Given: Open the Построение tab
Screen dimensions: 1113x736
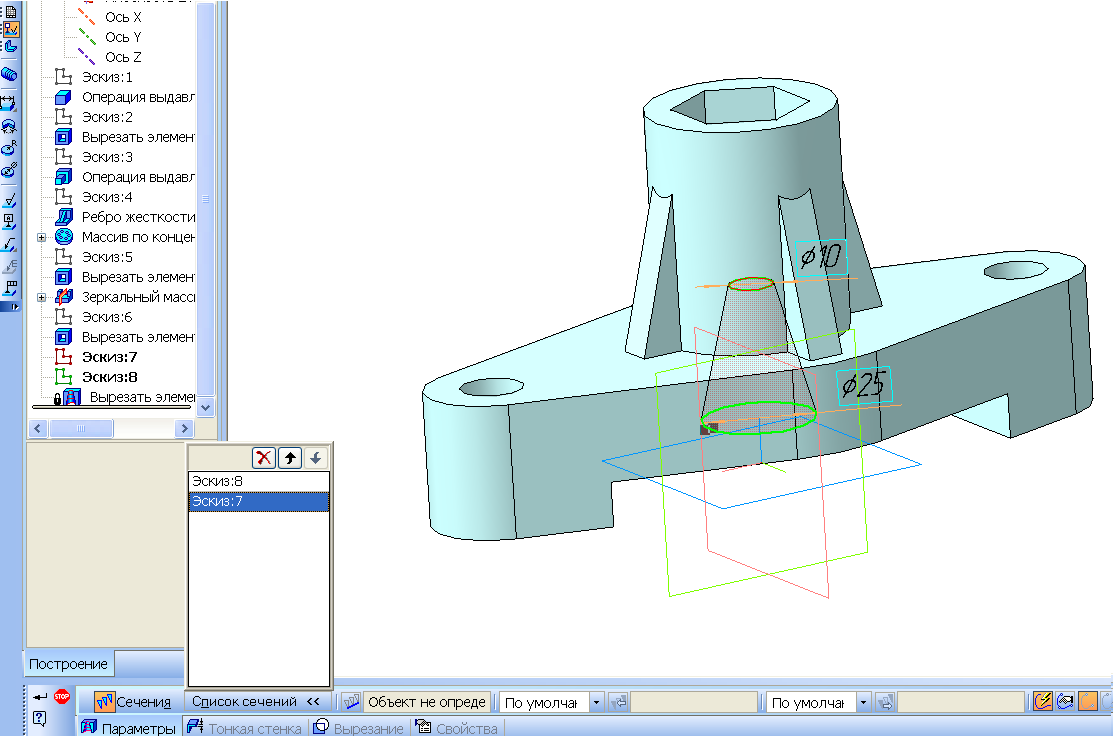Looking at the screenshot, I should pyautogui.click(x=68, y=664).
